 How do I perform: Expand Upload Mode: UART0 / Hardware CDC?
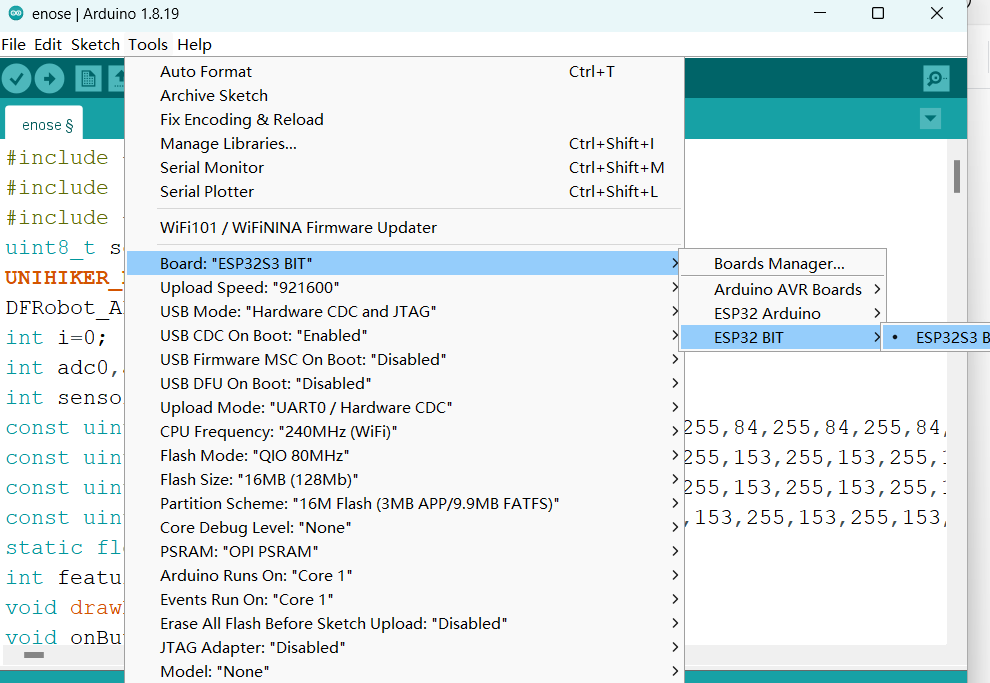coord(405,407)
